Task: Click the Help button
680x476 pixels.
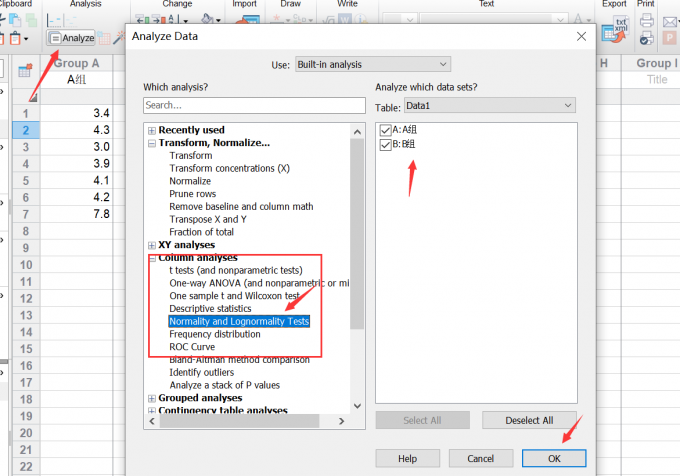Action: (408, 459)
